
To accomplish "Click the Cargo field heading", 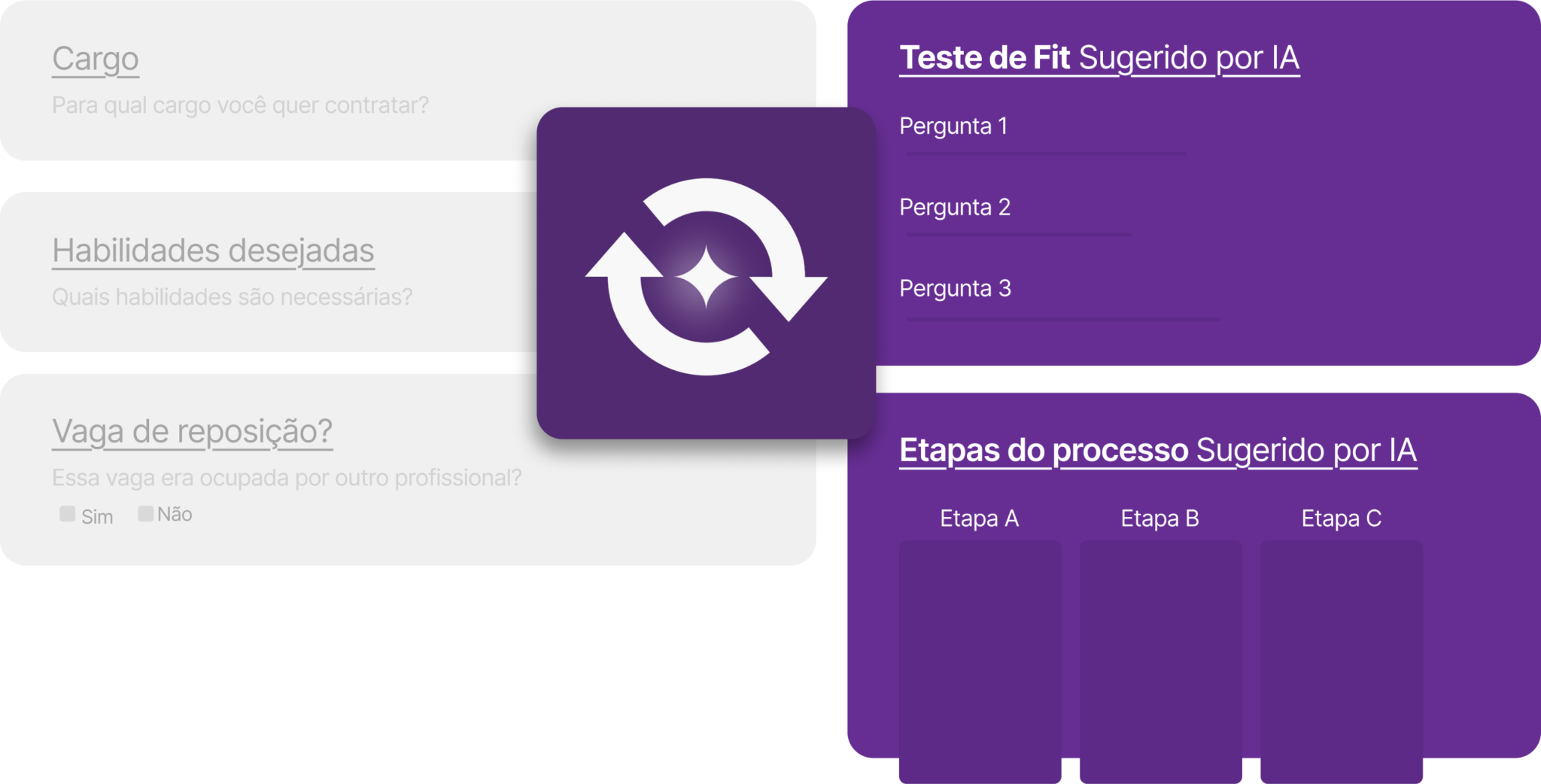I will tap(96, 59).
